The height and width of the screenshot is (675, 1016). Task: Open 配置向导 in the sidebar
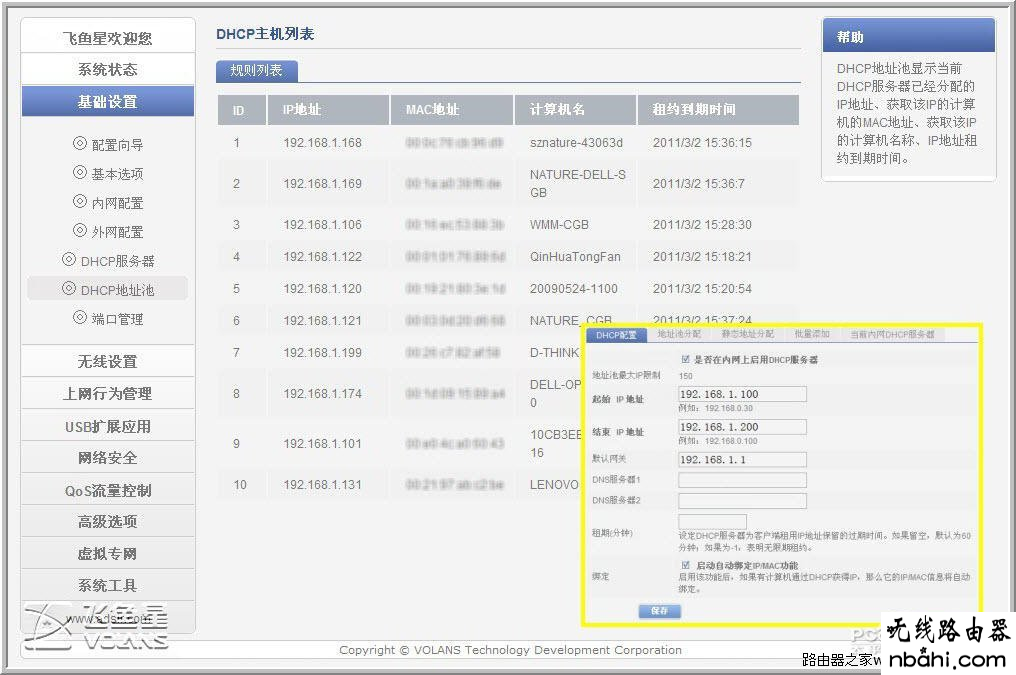117,145
